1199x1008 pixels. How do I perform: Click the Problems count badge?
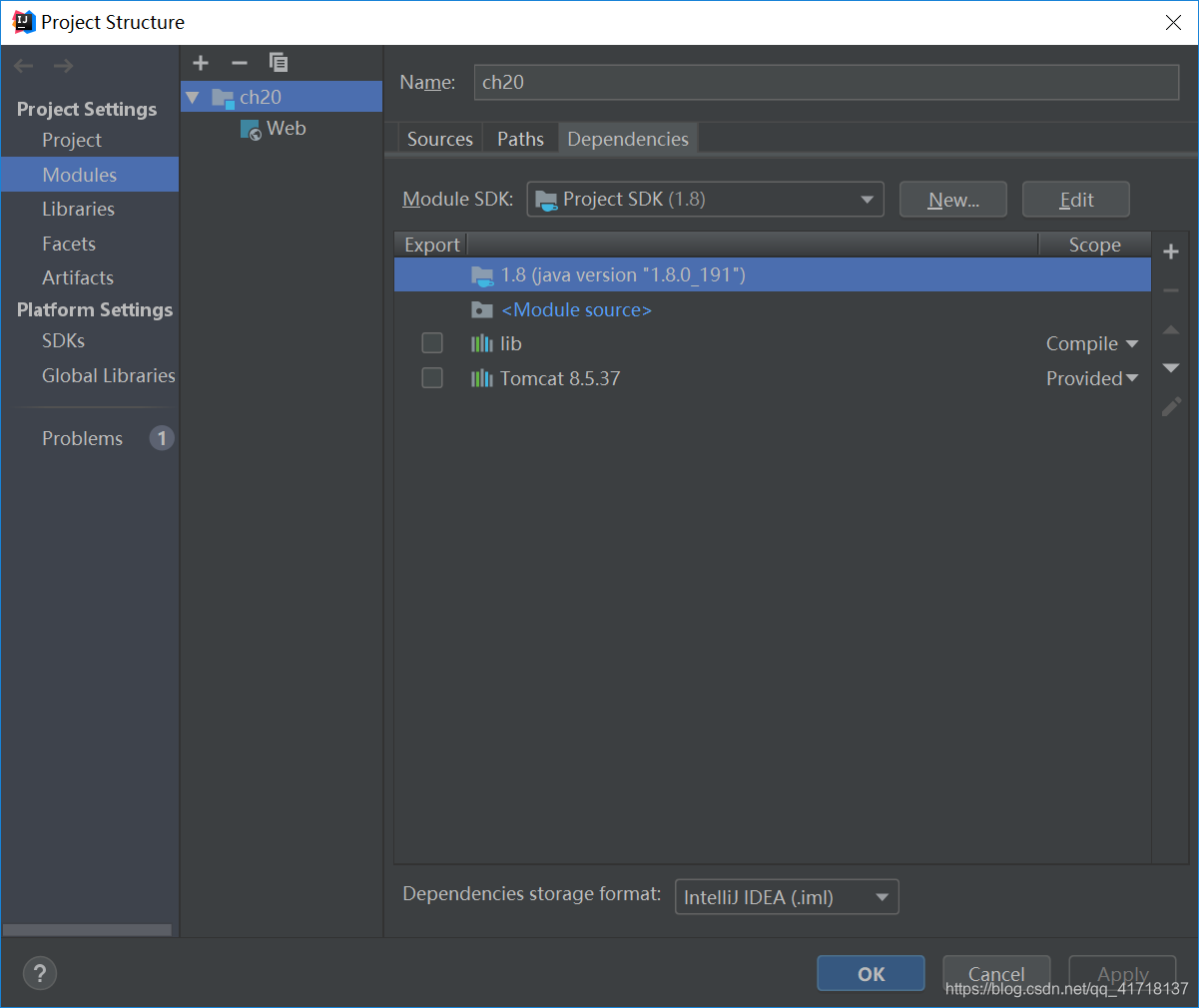(162, 438)
